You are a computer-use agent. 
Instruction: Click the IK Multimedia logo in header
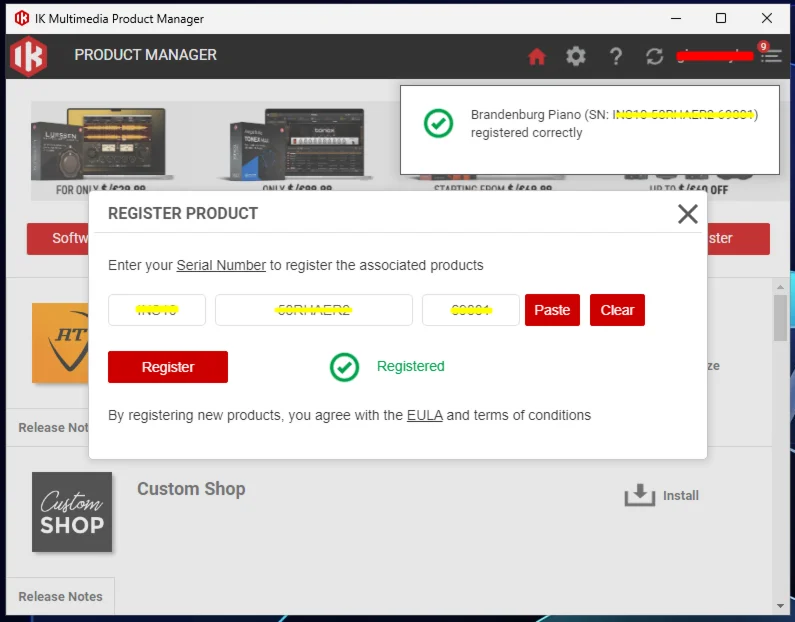(x=29, y=56)
